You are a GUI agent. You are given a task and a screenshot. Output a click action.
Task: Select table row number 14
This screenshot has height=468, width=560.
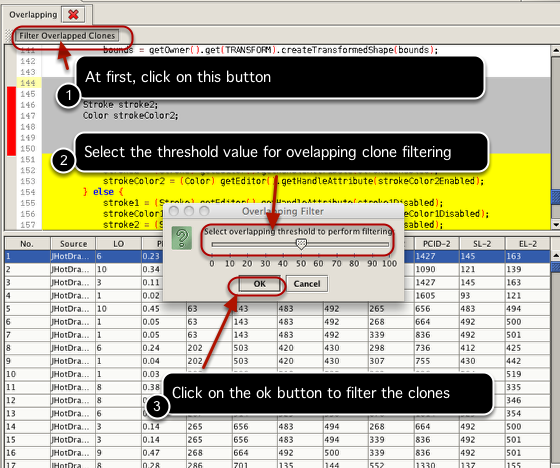277,427
